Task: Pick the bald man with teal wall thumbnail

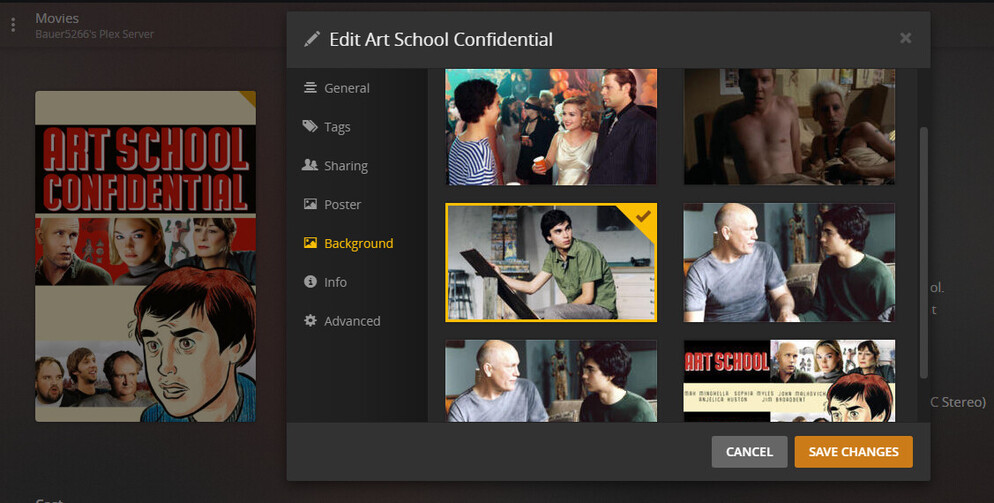Action: 789,263
